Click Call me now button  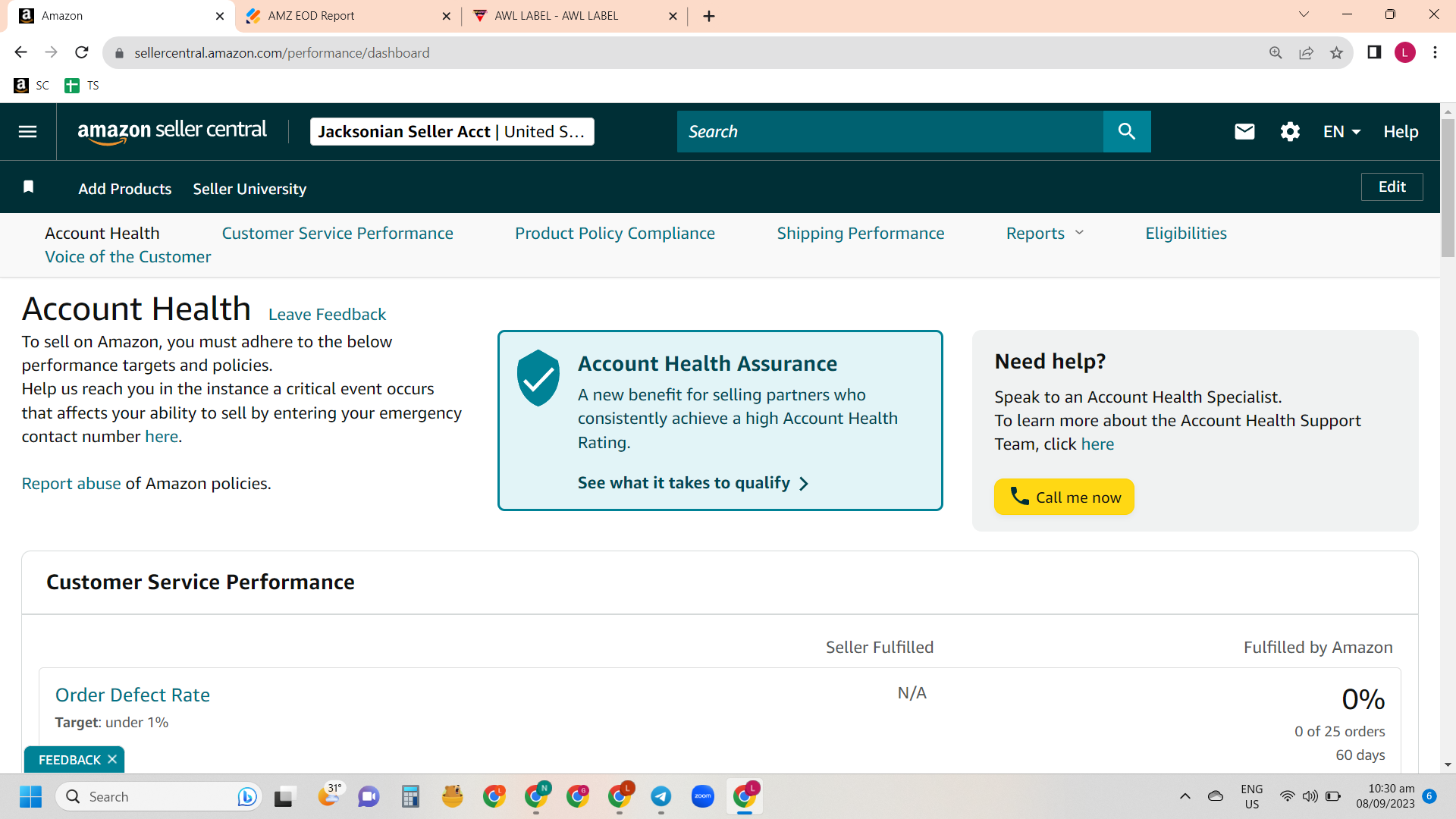(1064, 497)
